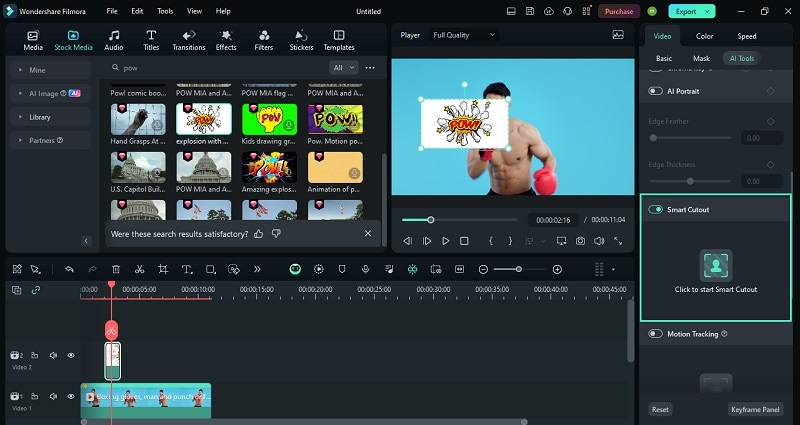Open the All filter dropdown
Screen dimensions: 800x425
point(343,67)
